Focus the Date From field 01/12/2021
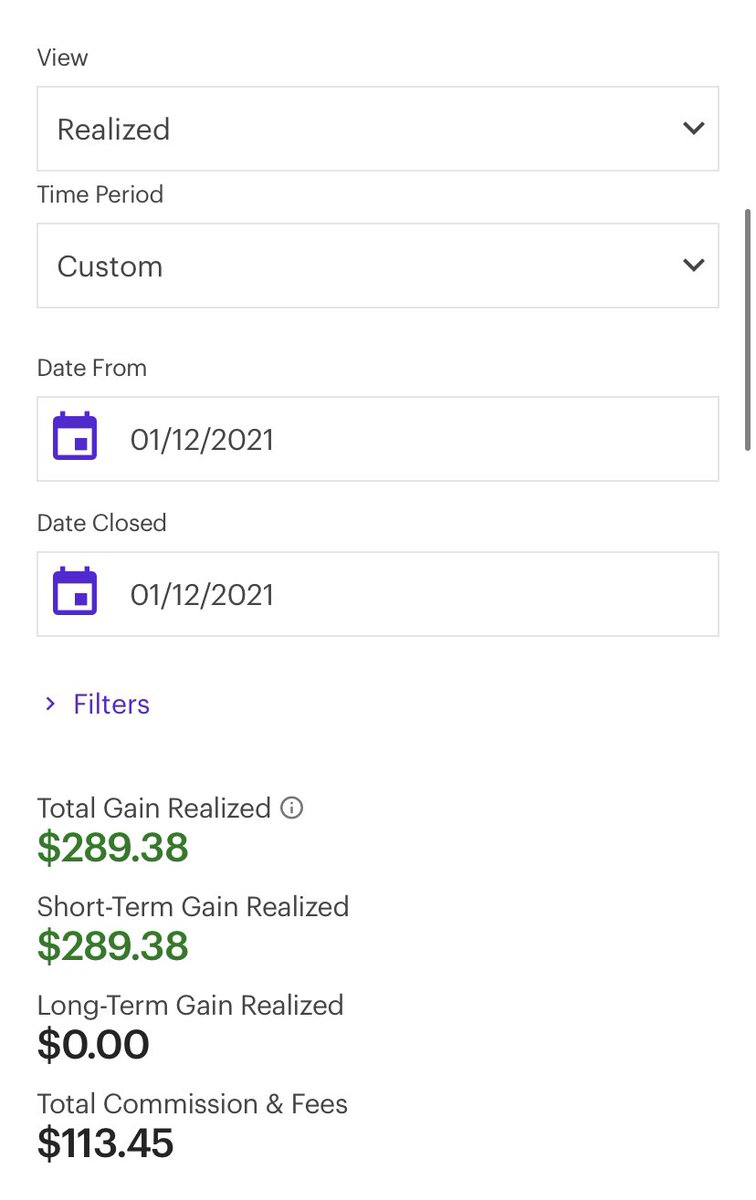Screen dimensions: 756x1200 point(378,439)
